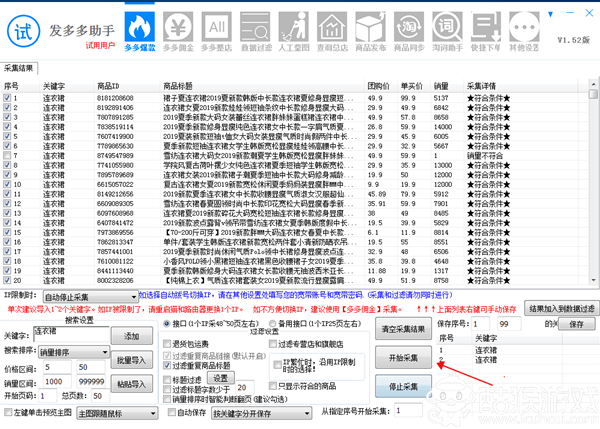Image resolution: width=600 pixels, height=429 pixels.
Task: Open the IP限制时 自动停止采集 dropdown
Action: click(x=90, y=297)
